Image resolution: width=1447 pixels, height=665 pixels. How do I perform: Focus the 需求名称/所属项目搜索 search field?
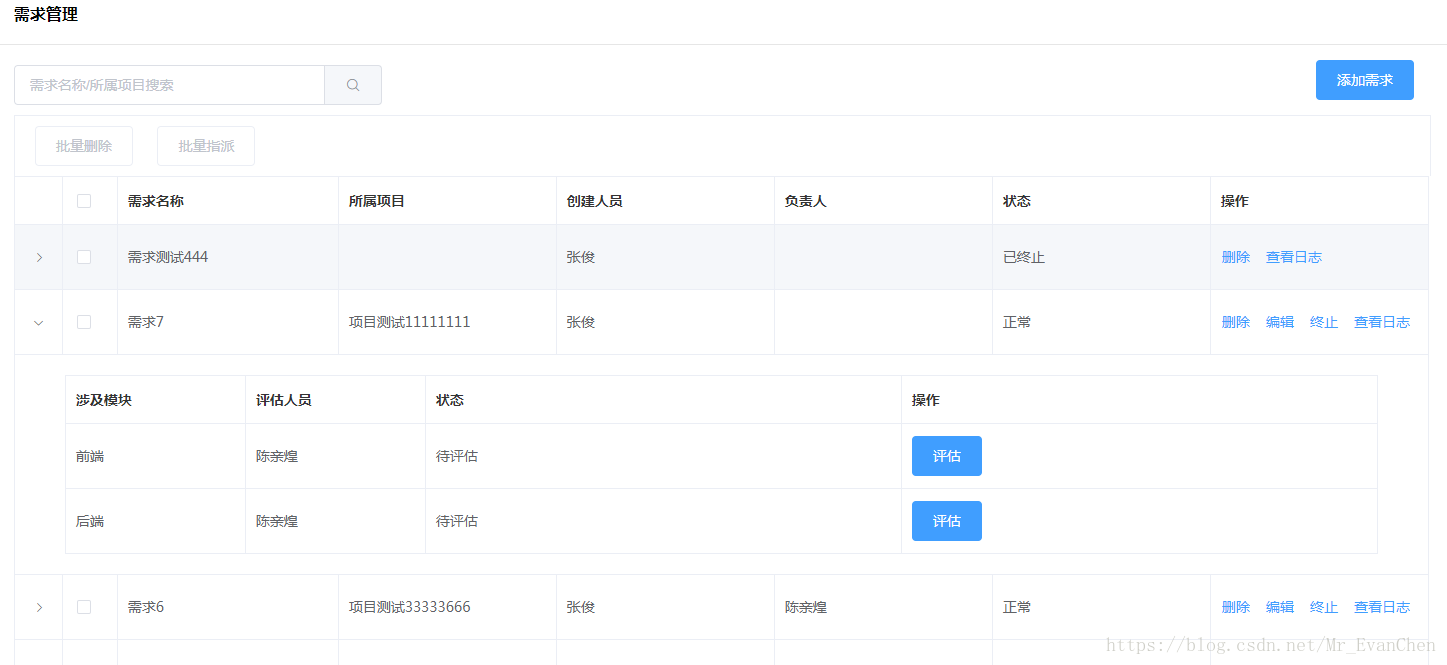[x=170, y=85]
